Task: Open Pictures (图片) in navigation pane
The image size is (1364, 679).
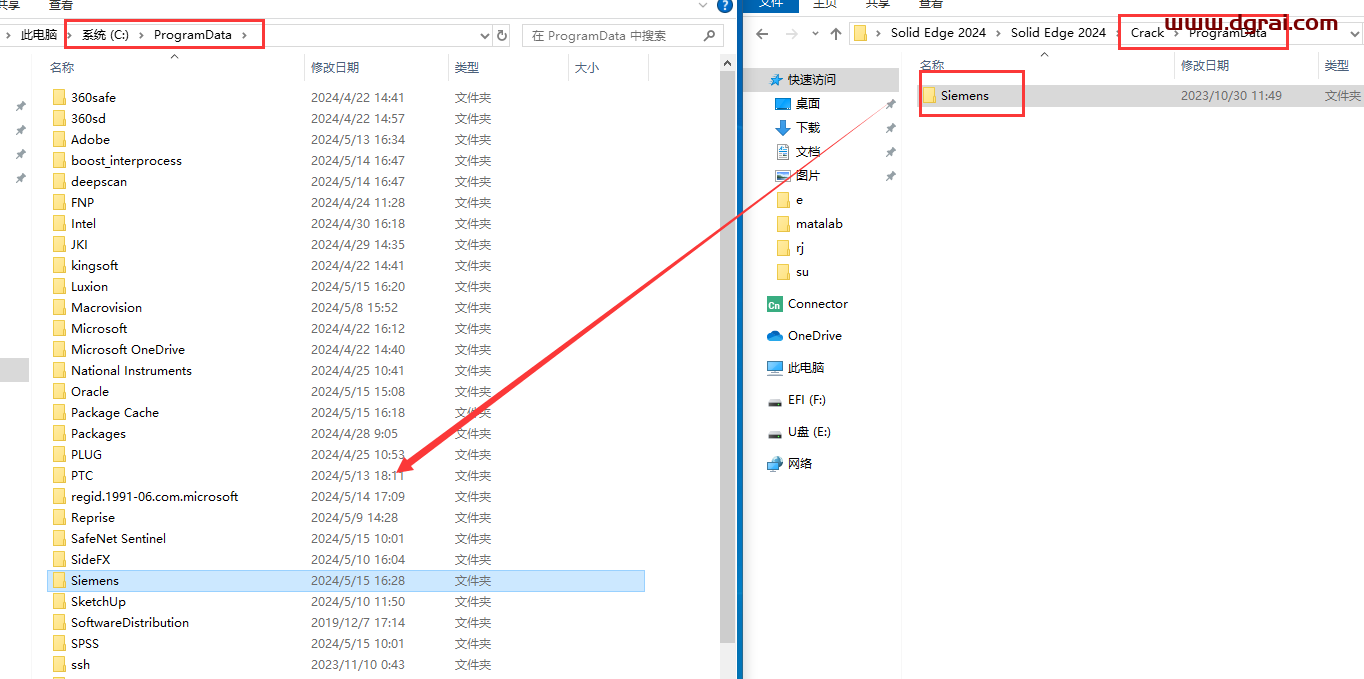Action: tap(808, 175)
